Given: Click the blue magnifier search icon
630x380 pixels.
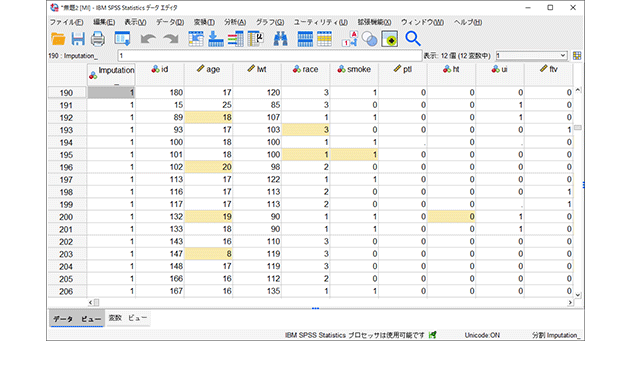Looking at the screenshot, I should click(413, 39).
